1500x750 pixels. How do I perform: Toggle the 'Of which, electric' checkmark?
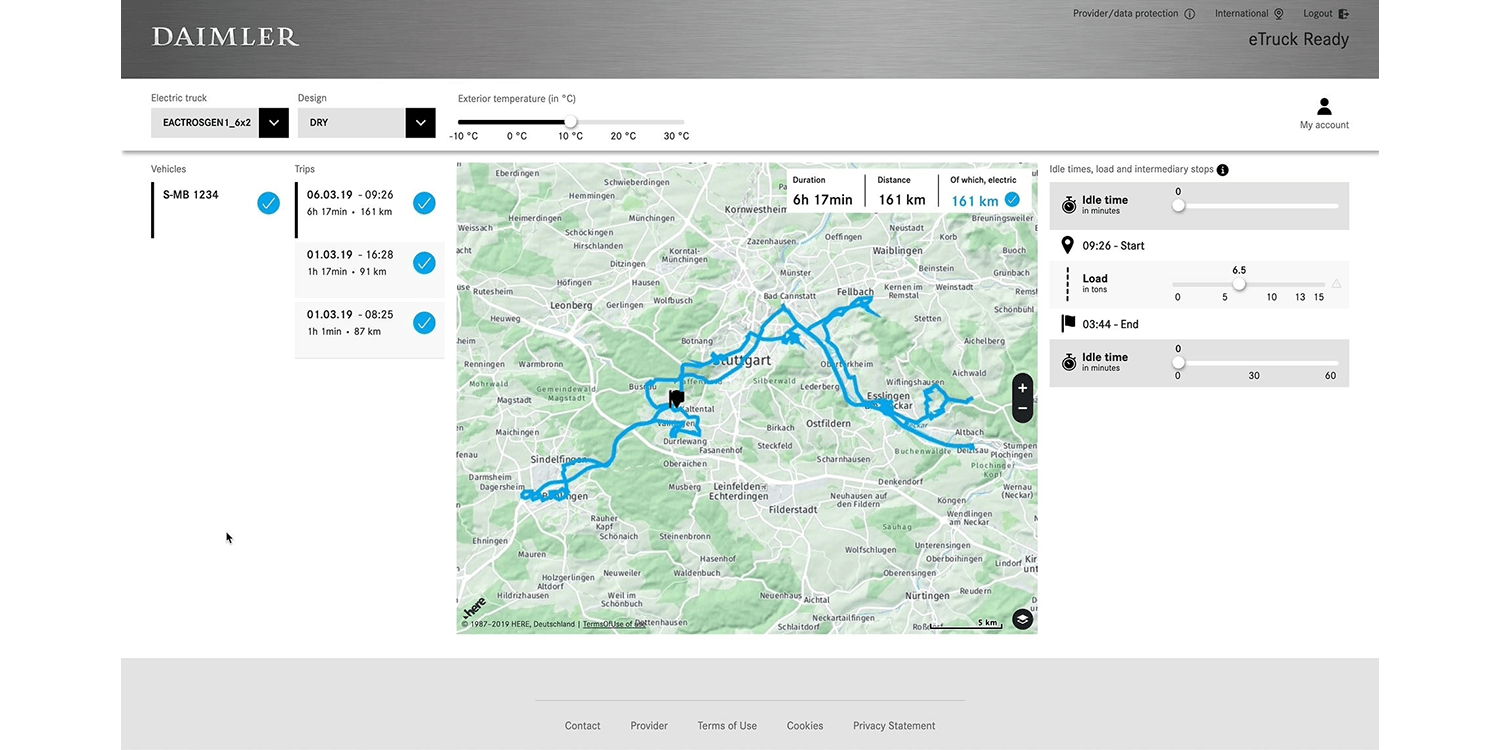click(x=1012, y=200)
